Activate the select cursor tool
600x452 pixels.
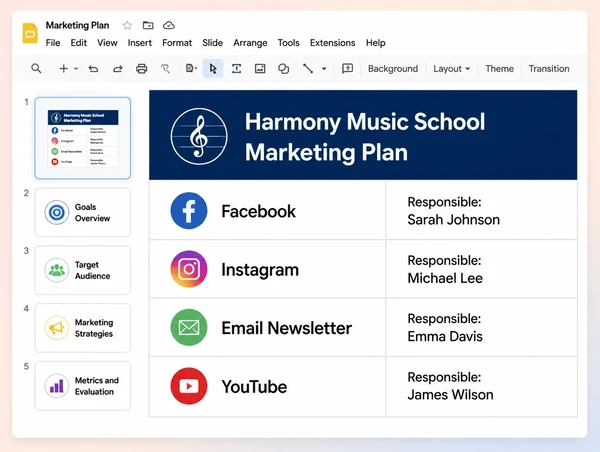point(213,69)
